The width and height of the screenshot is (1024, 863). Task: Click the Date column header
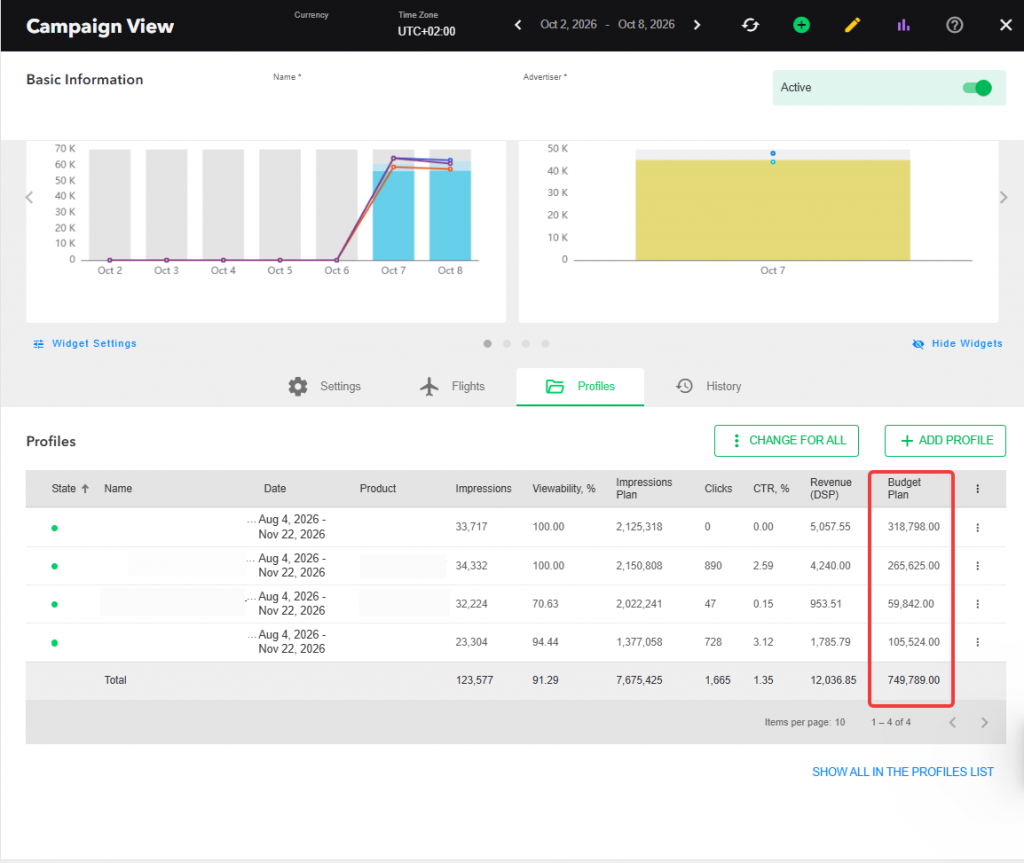[x=275, y=489]
